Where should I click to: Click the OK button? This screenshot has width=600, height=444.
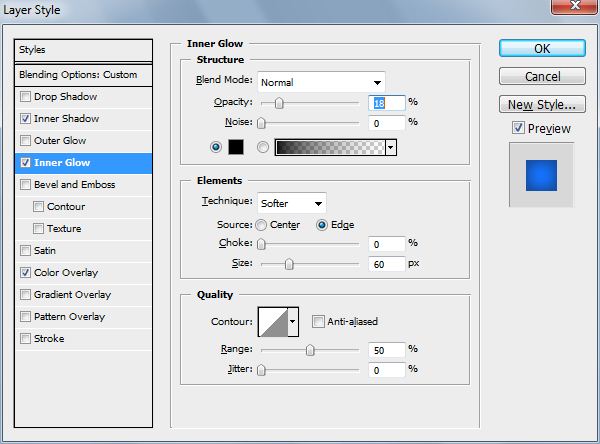[542, 49]
